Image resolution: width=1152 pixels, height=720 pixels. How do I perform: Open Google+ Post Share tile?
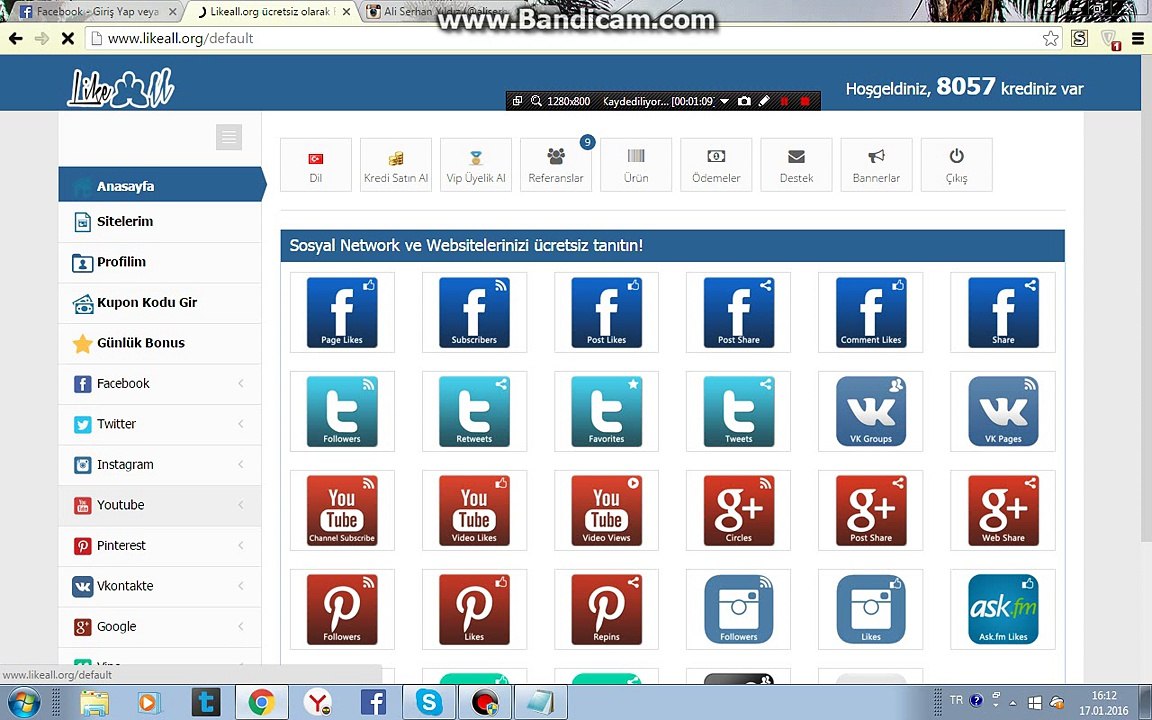(871, 511)
